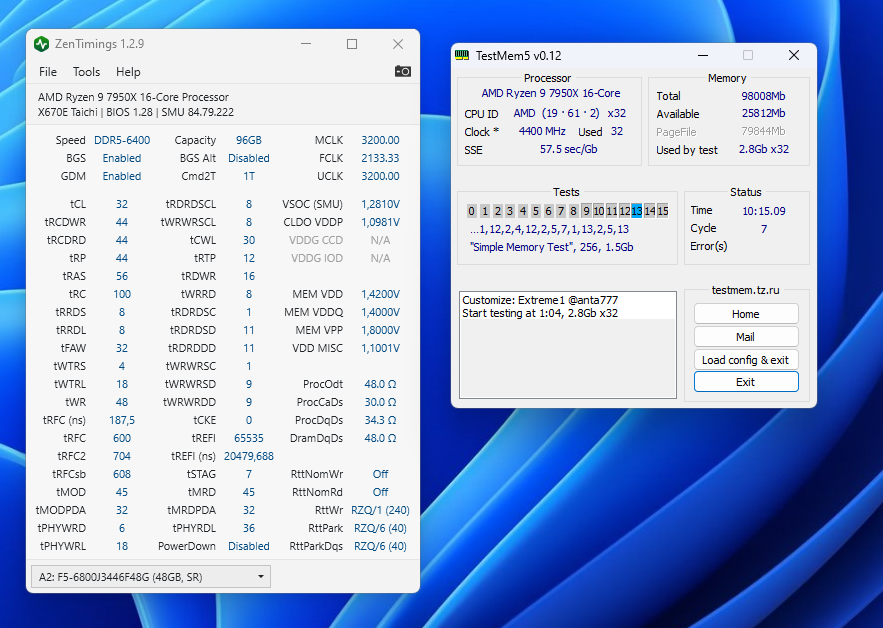Image resolution: width=883 pixels, height=628 pixels.
Task: Click the "Simple Memory Test", 256, 1.5Gb line
Action: pyautogui.click(x=551, y=247)
